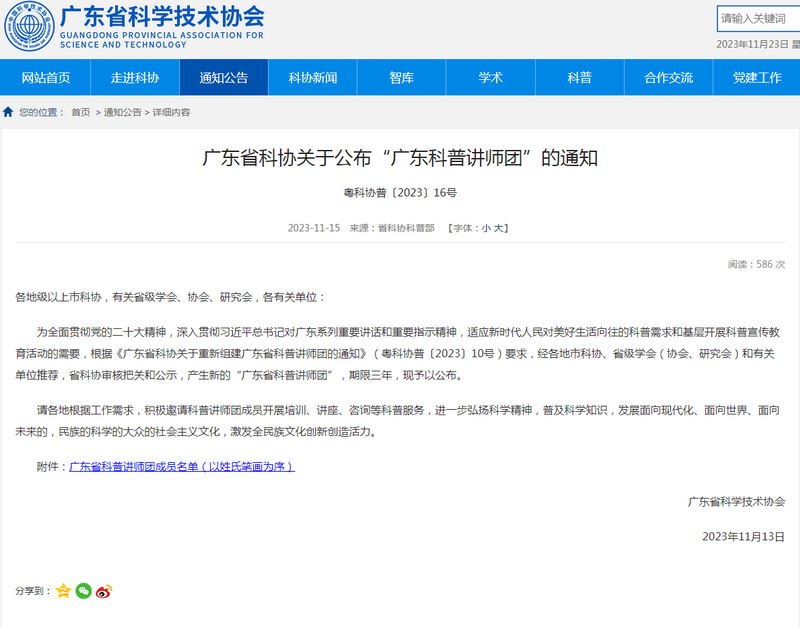Set font size to large (大)
The width and height of the screenshot is (800, 628).
[498, 228]
